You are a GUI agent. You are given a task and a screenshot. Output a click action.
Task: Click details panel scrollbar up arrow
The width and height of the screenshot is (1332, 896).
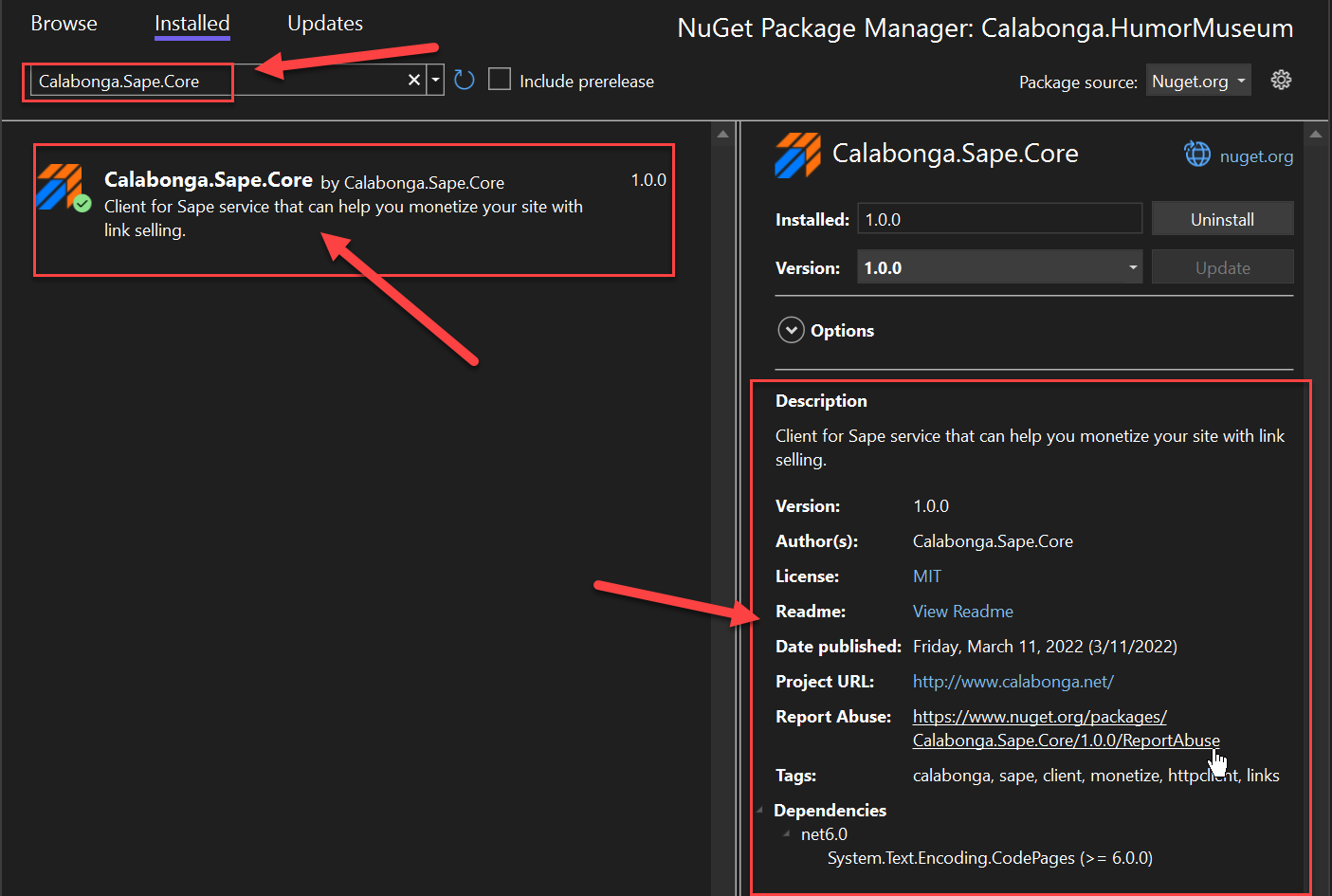pos(1315,134)
